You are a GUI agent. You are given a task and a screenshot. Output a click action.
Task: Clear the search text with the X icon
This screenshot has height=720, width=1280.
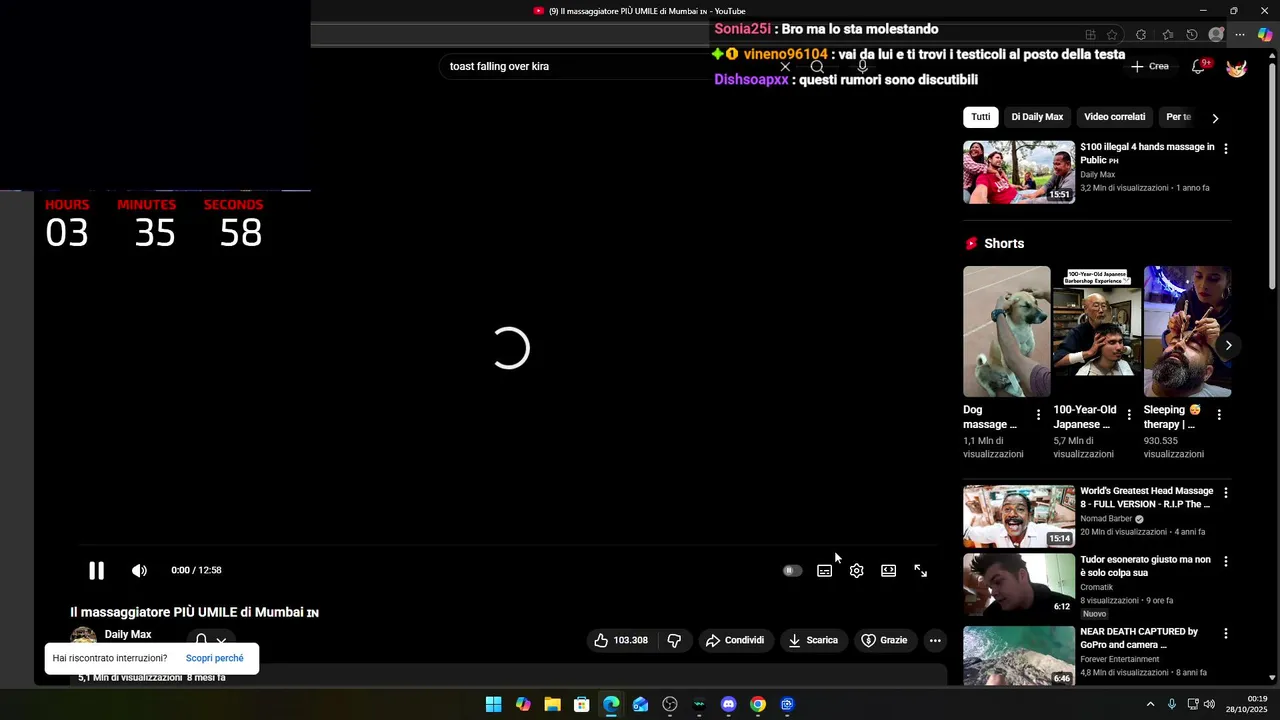[x=785, y=67]
